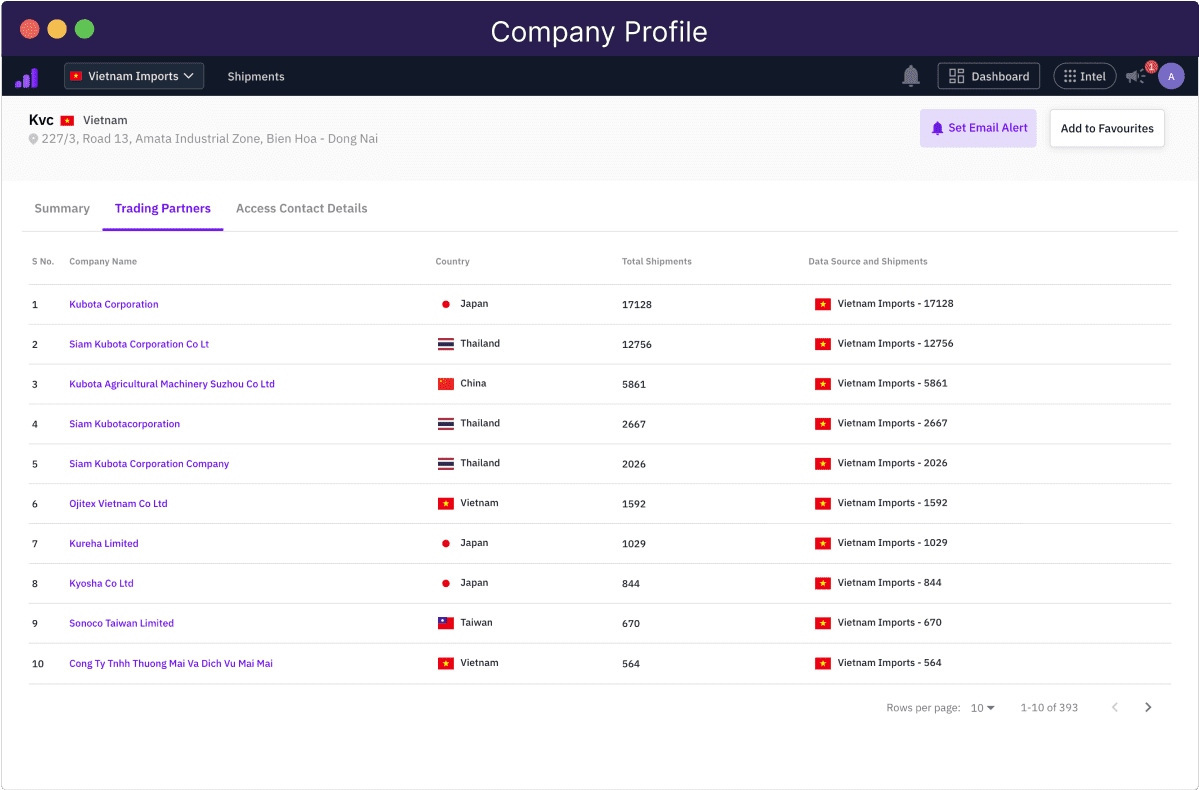
Task: Click the green window maximize button
Action: [x=85, y=29]
